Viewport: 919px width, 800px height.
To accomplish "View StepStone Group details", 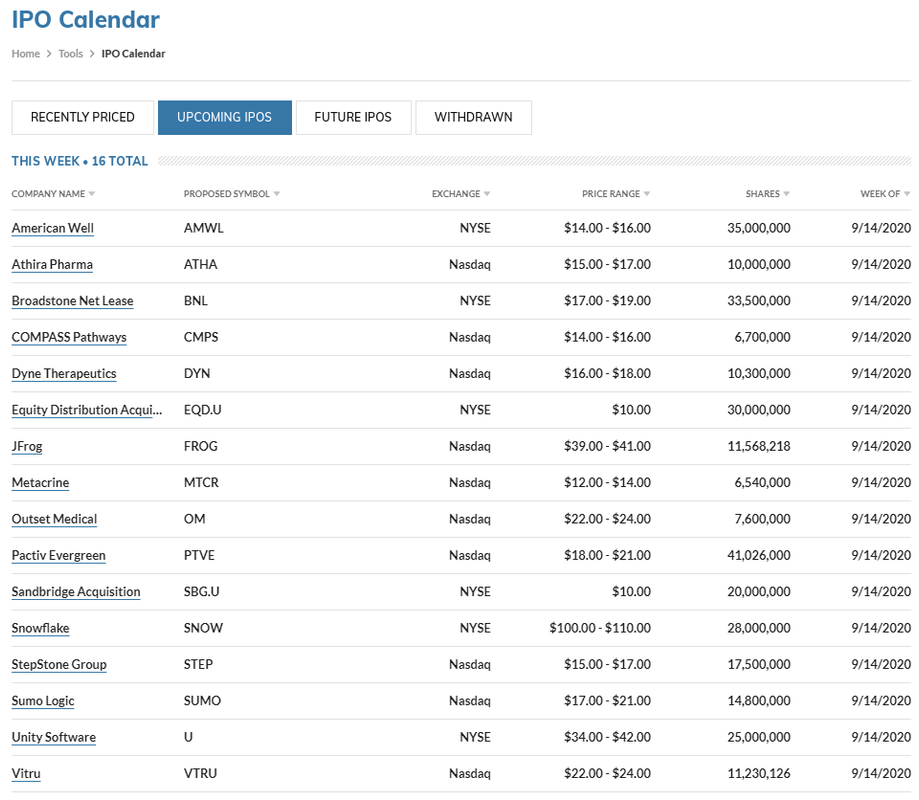I will click(x=59, y=665).
